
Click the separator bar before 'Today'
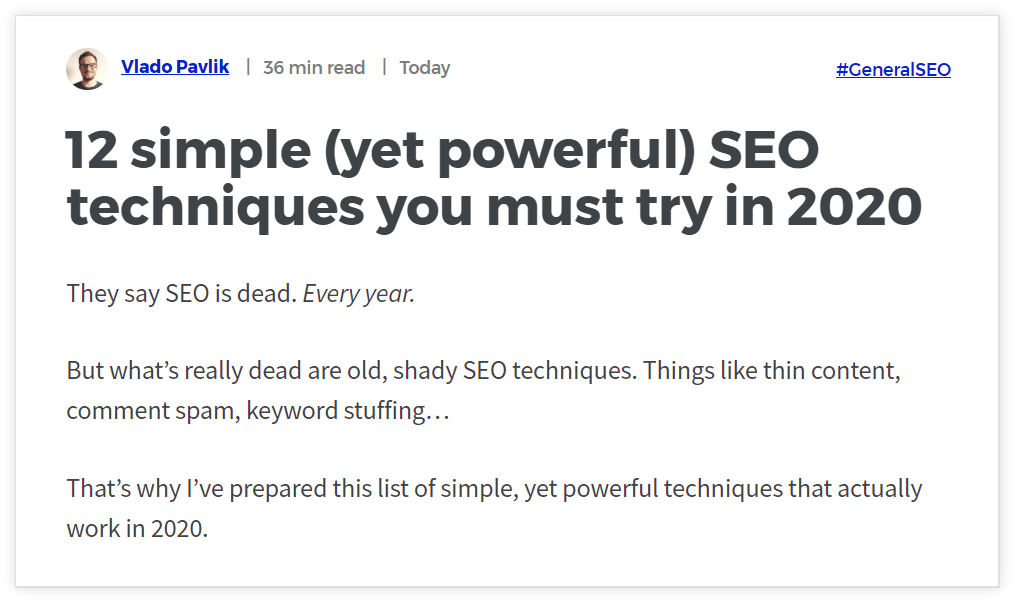point(384,67)
